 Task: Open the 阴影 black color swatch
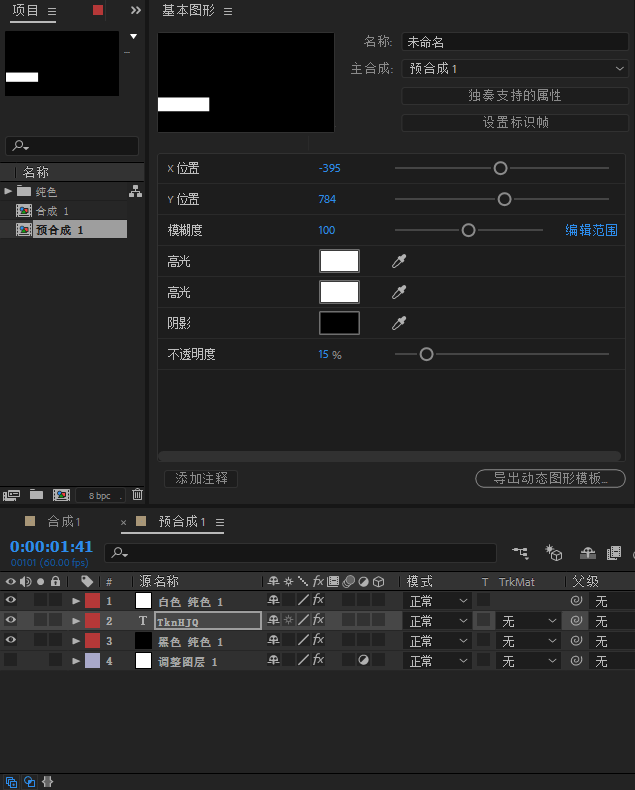click(339, 323)
